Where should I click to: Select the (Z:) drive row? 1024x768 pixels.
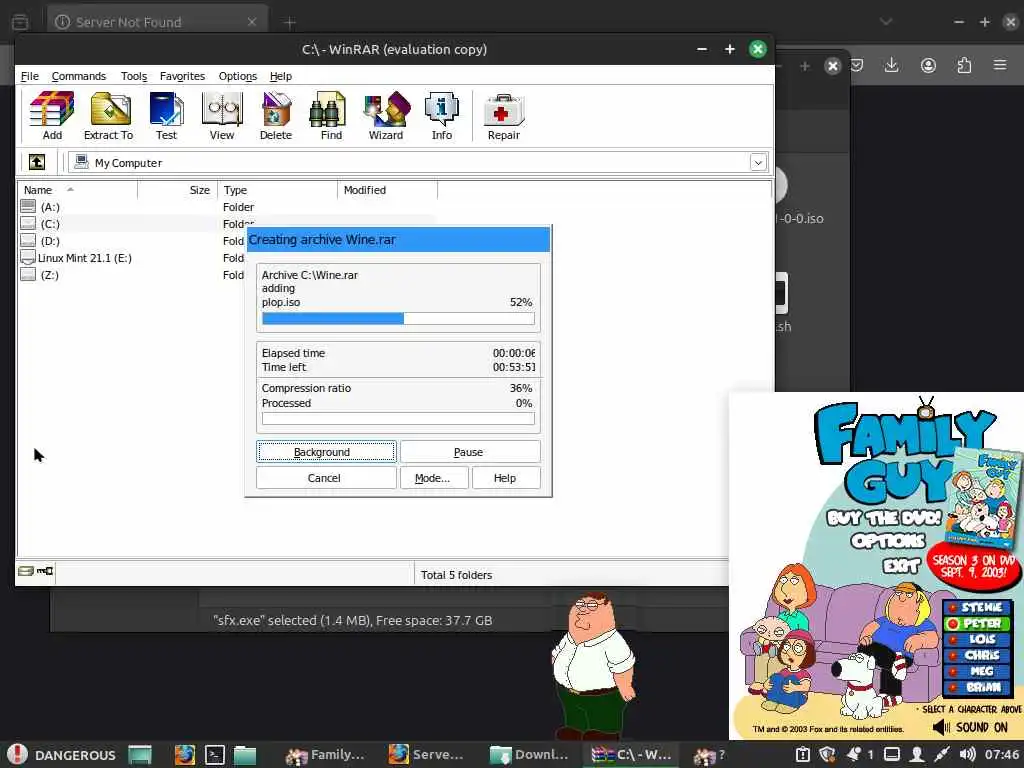(227, 274)
